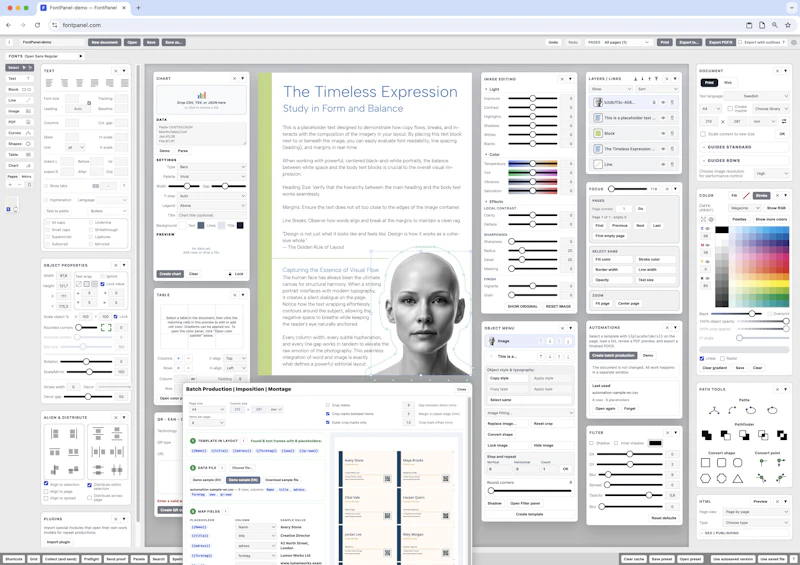This screenshot has height=565, width=800.
Task: Click the Reset image button
Action: (x=558, y=306)
